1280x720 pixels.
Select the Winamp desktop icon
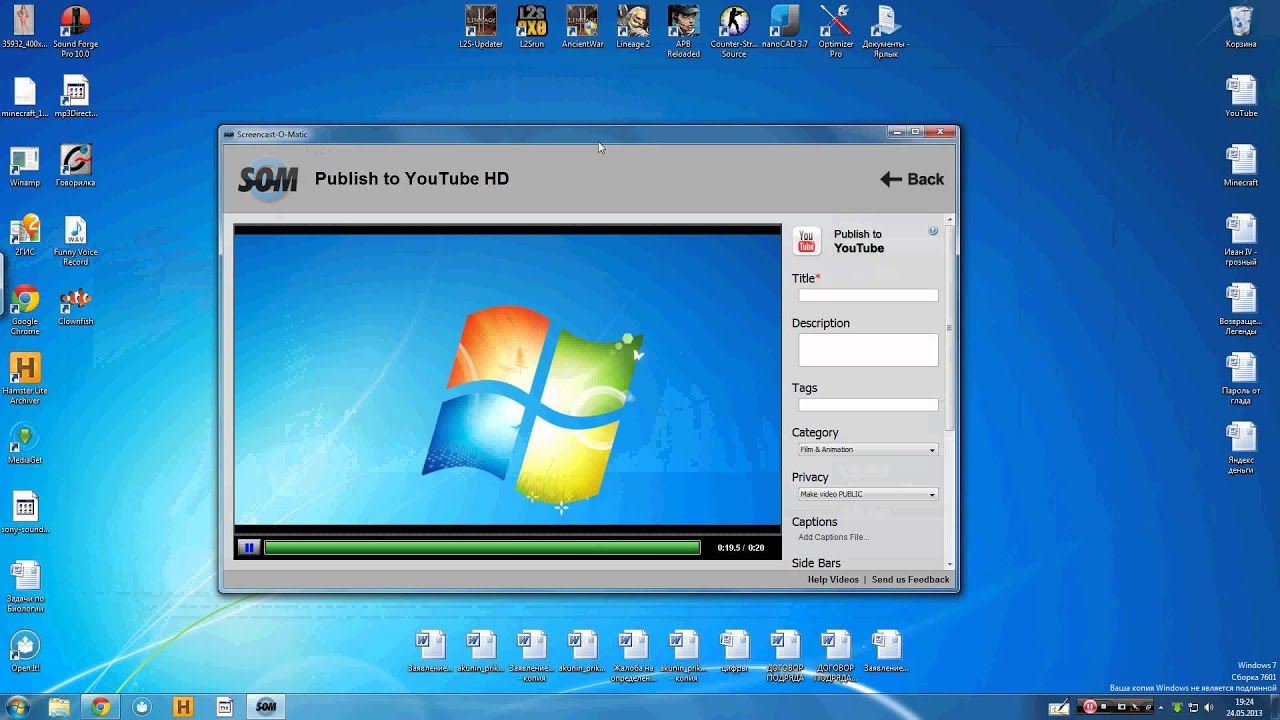tap(25, 168)
